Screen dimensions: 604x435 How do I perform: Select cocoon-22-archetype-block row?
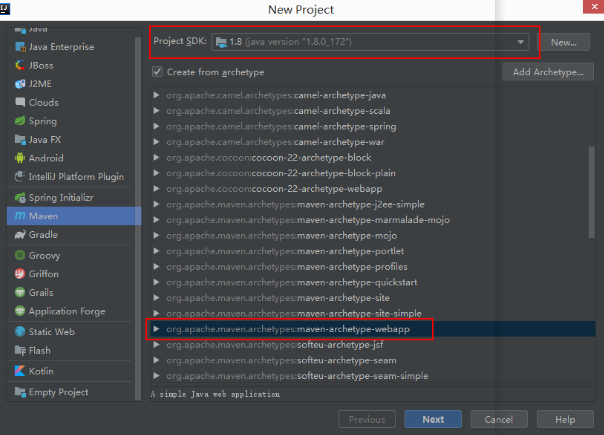coord(372,158)
